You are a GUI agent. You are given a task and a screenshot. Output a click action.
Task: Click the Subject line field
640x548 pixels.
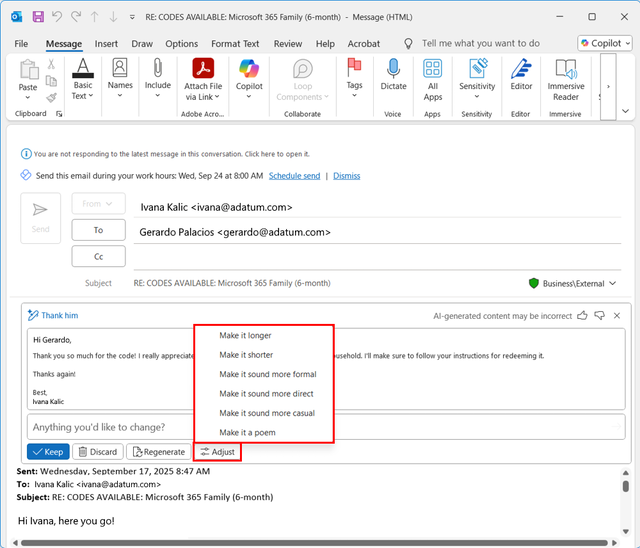[232, 283]
